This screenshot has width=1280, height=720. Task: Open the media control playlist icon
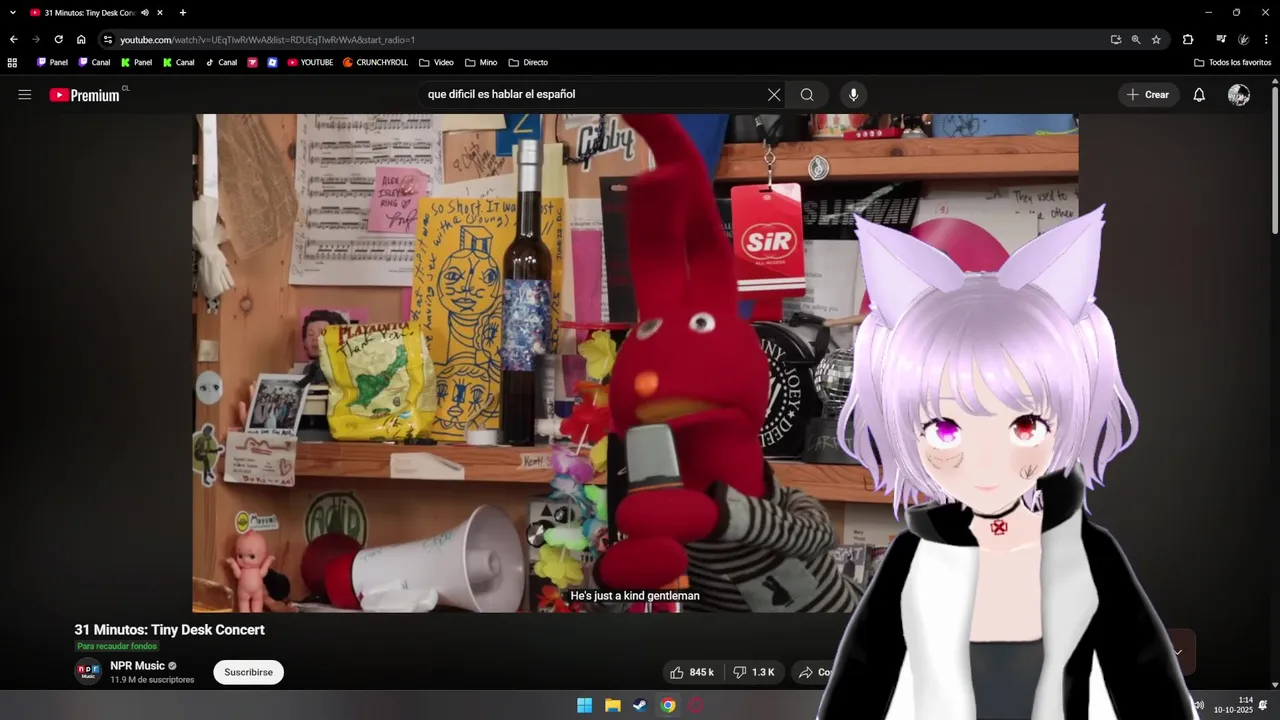pyautogui.click(x=1221, y=40)
